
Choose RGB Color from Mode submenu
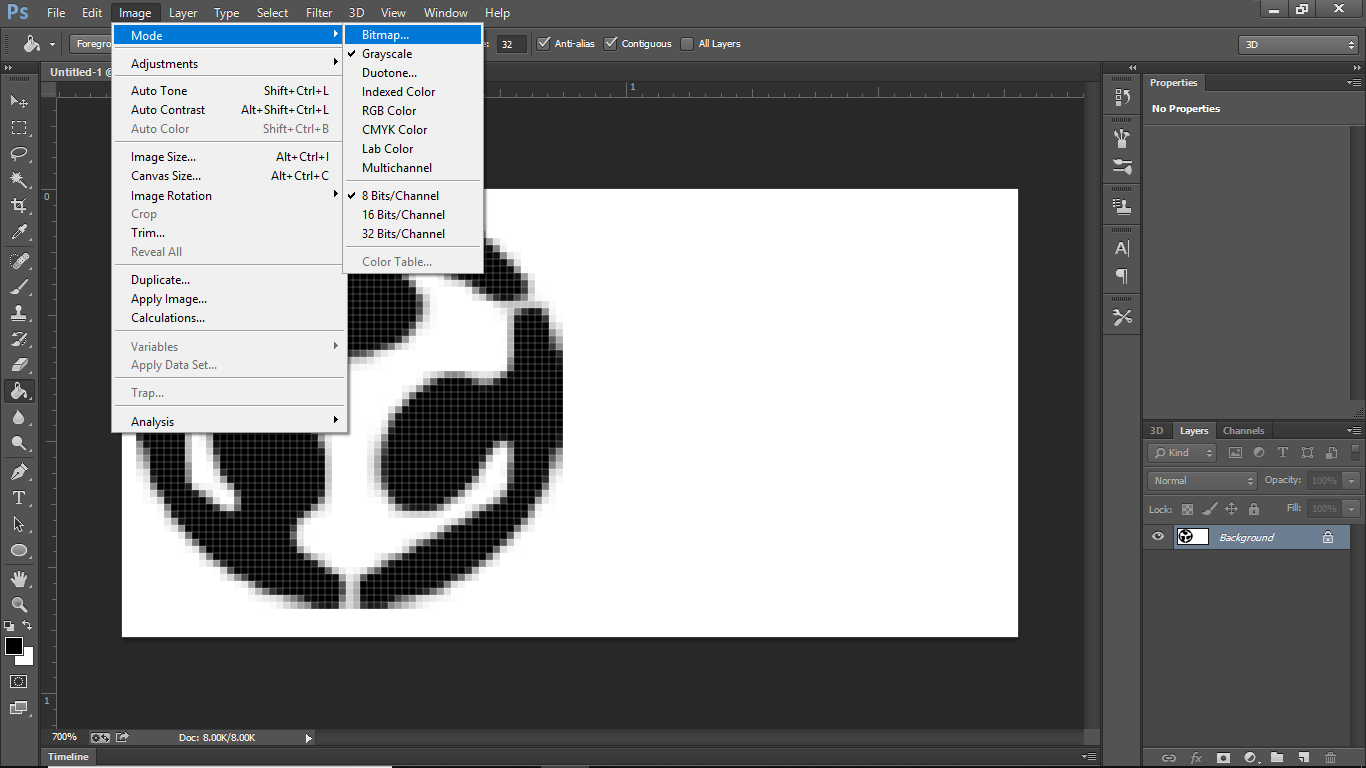coord(413,111)
